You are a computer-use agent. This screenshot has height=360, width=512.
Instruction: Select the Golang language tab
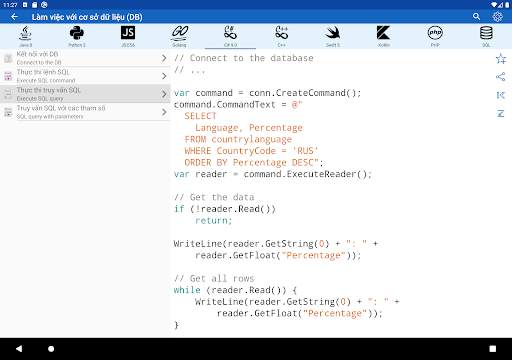pos(179,36)
